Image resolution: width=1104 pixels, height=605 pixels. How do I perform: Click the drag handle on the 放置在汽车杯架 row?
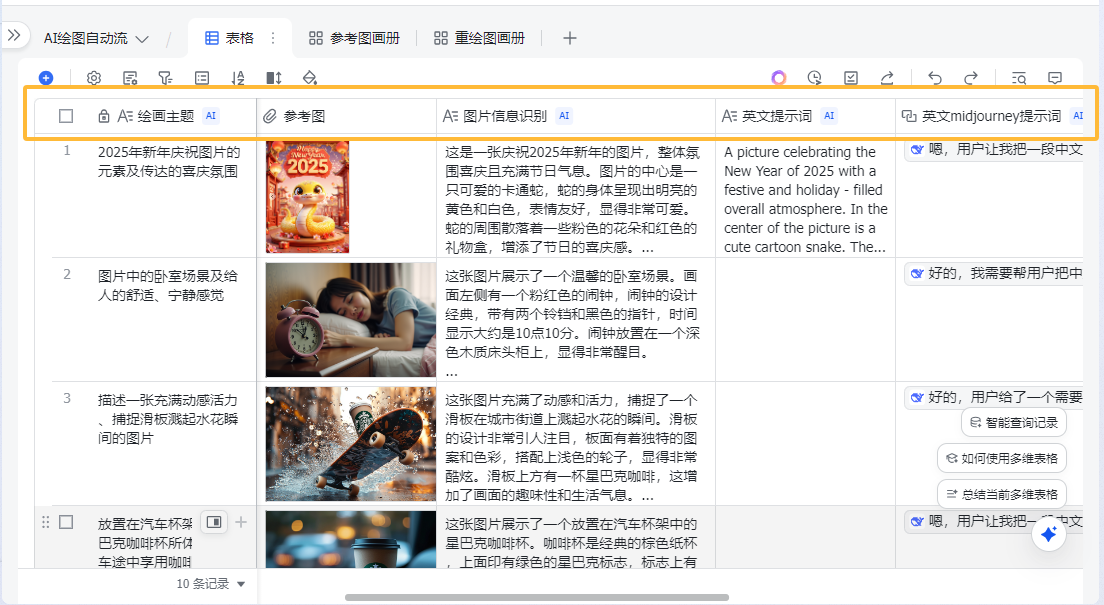click(x=46, y=522)
